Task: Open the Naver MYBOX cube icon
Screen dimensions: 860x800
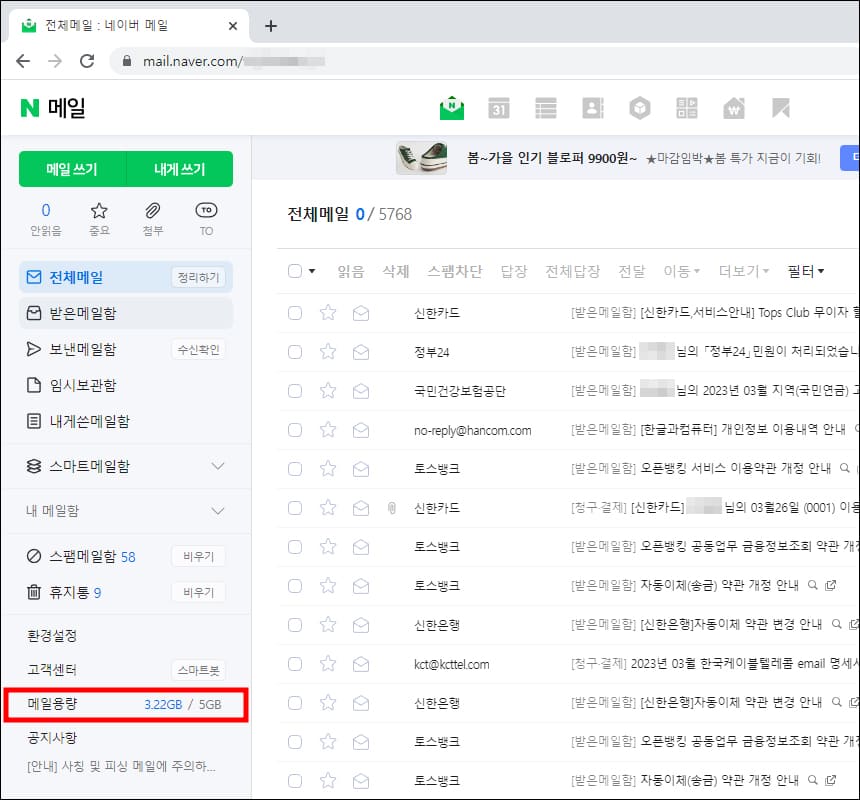Action: point(640,108)
